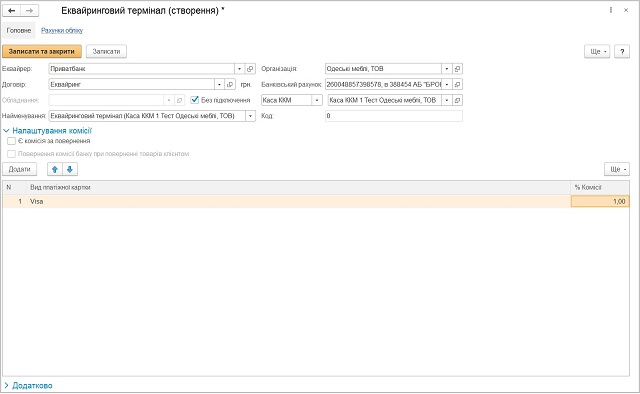This screenshot has width=640, height=394.
Task: Open the Рахунки обліку tab link
Action: coord(62,30)
